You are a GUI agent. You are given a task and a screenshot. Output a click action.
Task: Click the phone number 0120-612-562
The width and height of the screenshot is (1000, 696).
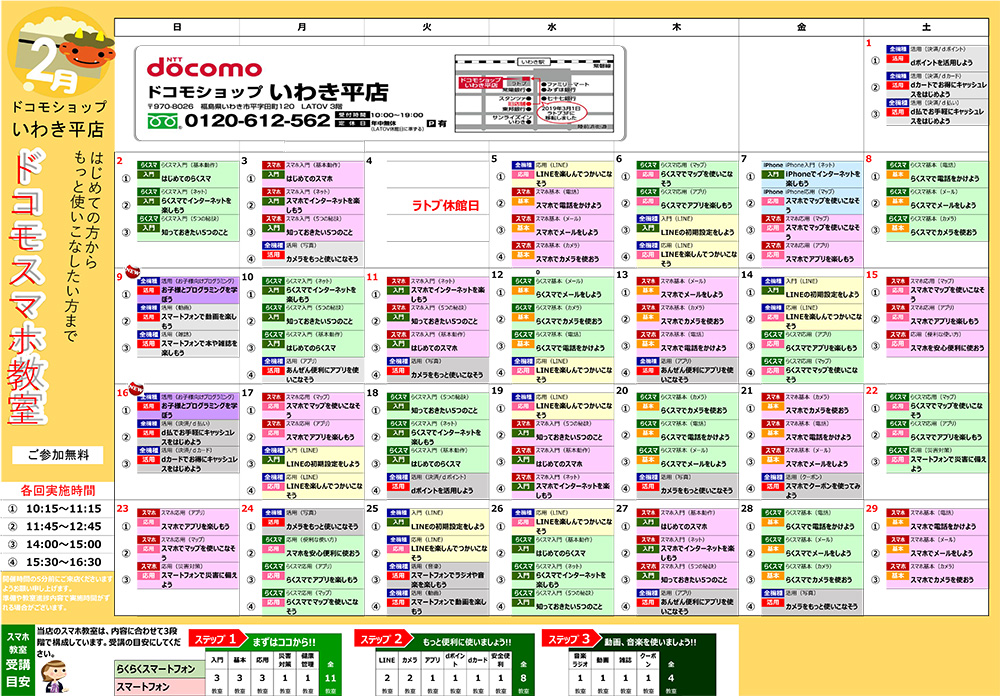[257, 120]
